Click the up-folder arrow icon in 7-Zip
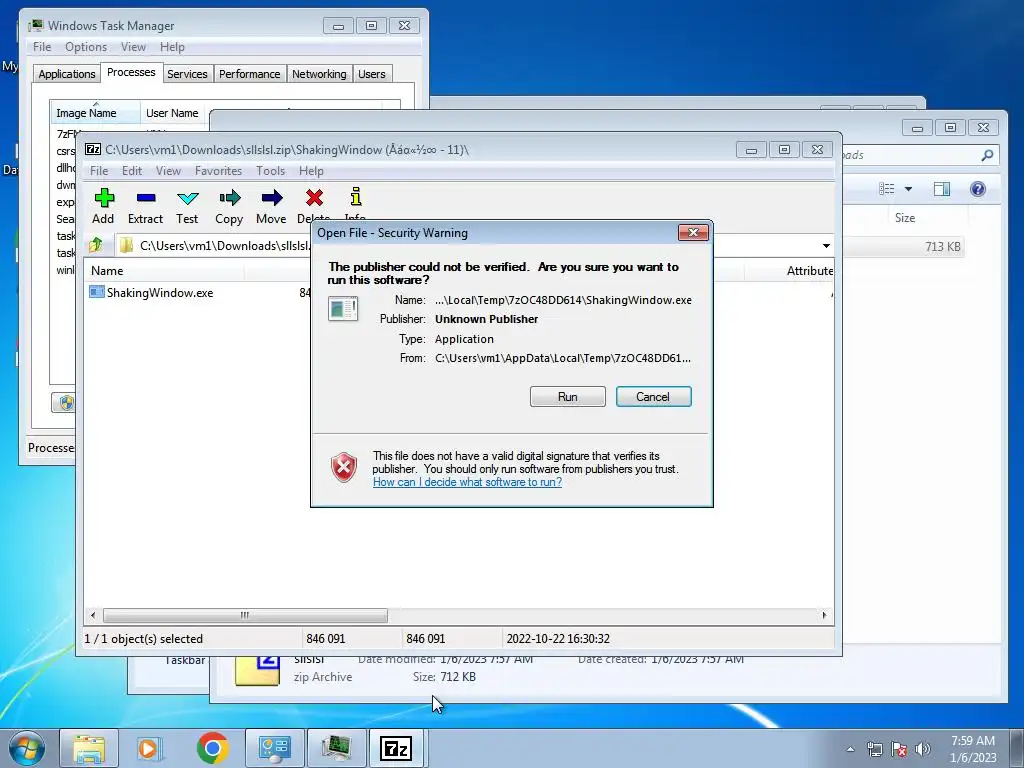Screen dimensions: 1024x768 pos(96,245)
